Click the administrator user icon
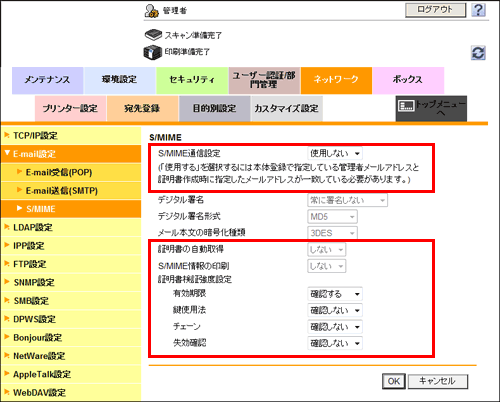Viewport: 500px width, 402px height. [152, 11]
